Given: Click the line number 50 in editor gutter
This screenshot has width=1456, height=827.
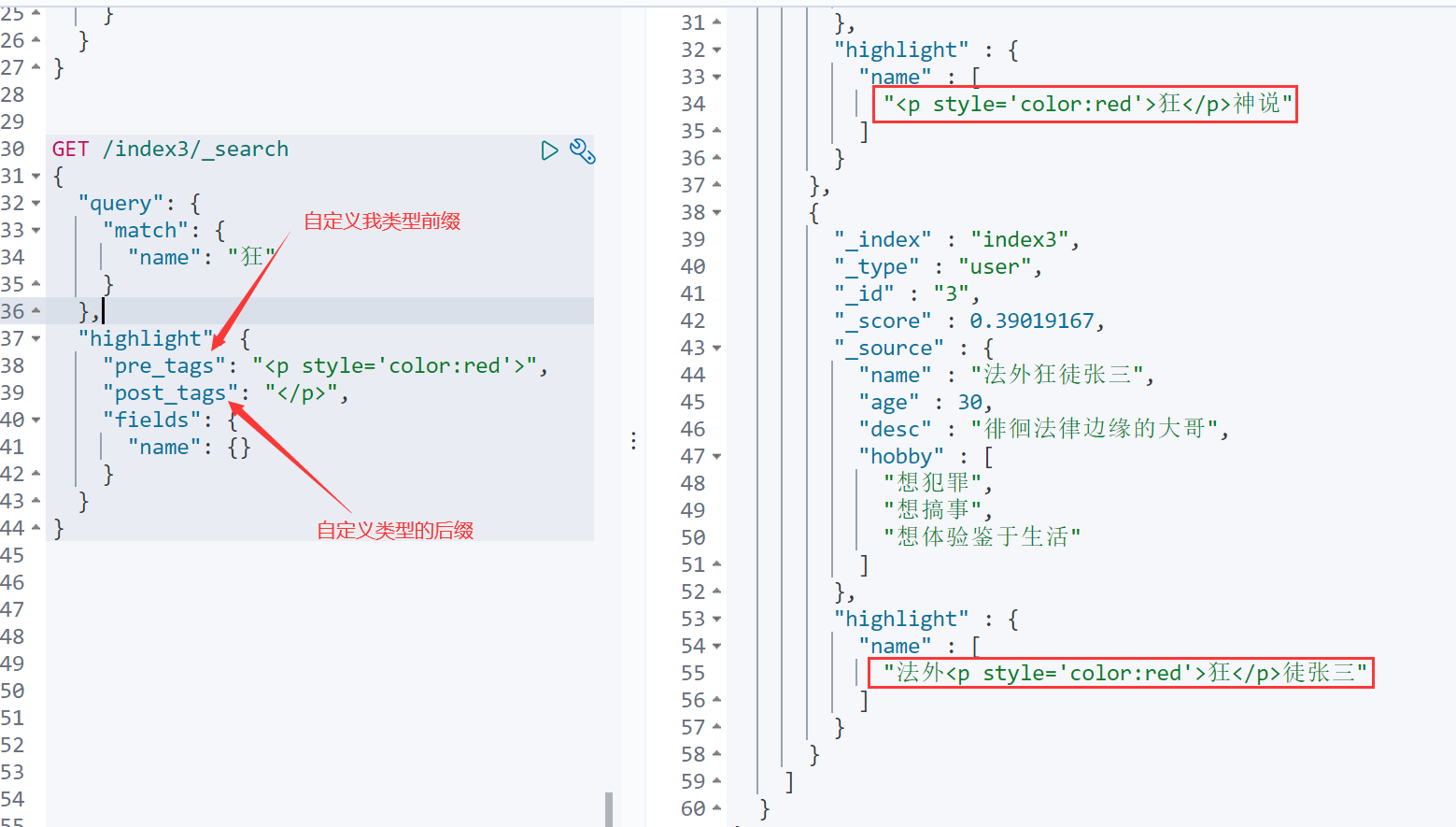Looking at the screenshot, I should (12, 691).
